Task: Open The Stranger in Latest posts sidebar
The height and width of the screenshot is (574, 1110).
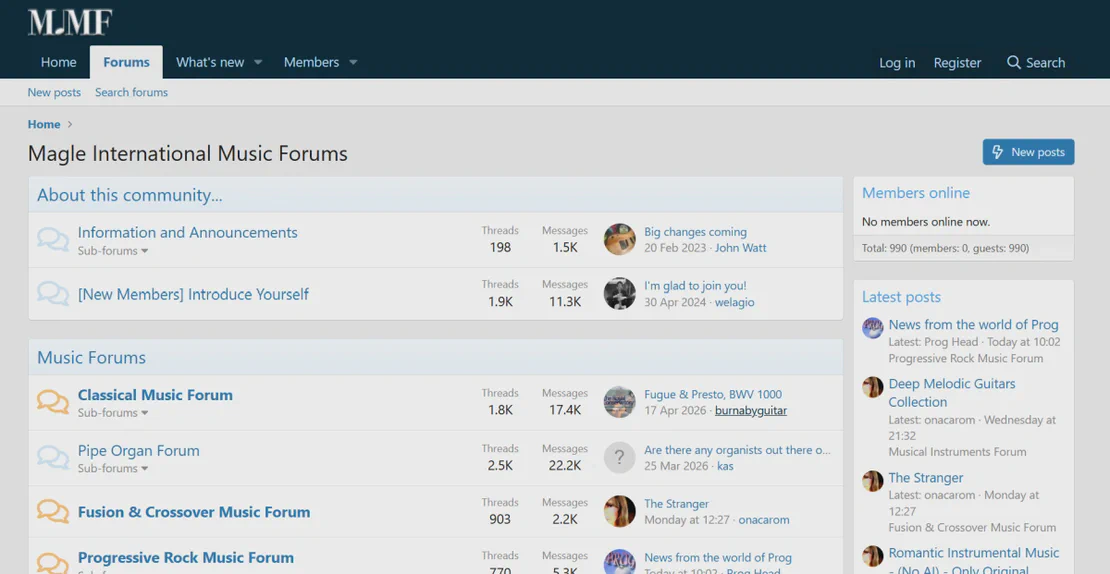Action: point(925,478)
